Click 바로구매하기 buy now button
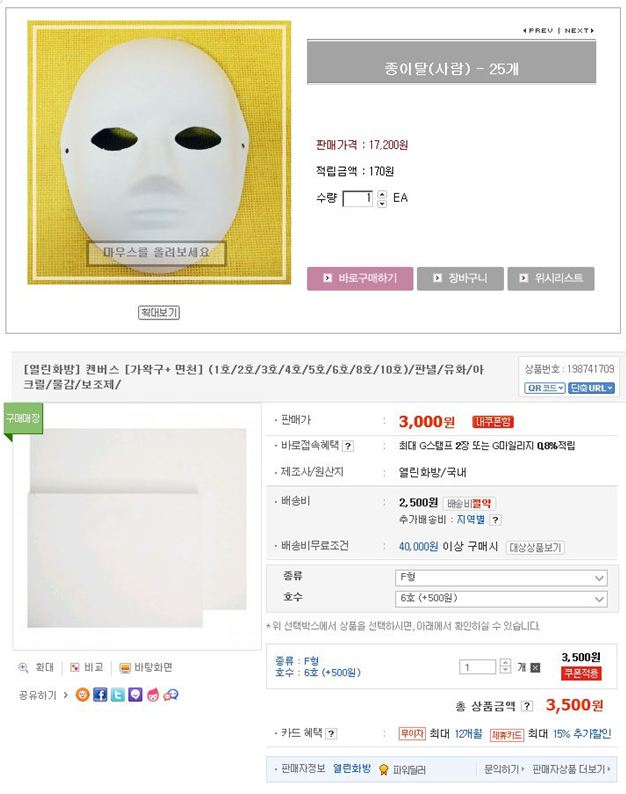The height and width of the screenshot is (794, 626). [360, 278]
